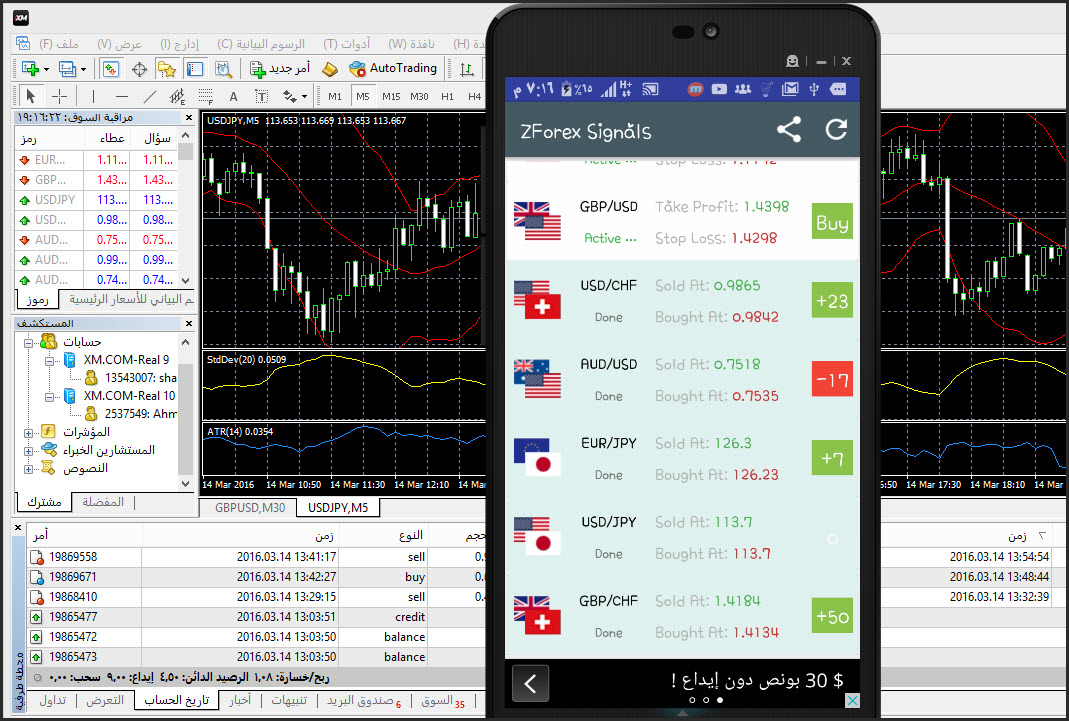Click the MetaTrader menu icon beside the File menu
The width and height of the screenshot is (1069, 721).
tap(23, 44)
